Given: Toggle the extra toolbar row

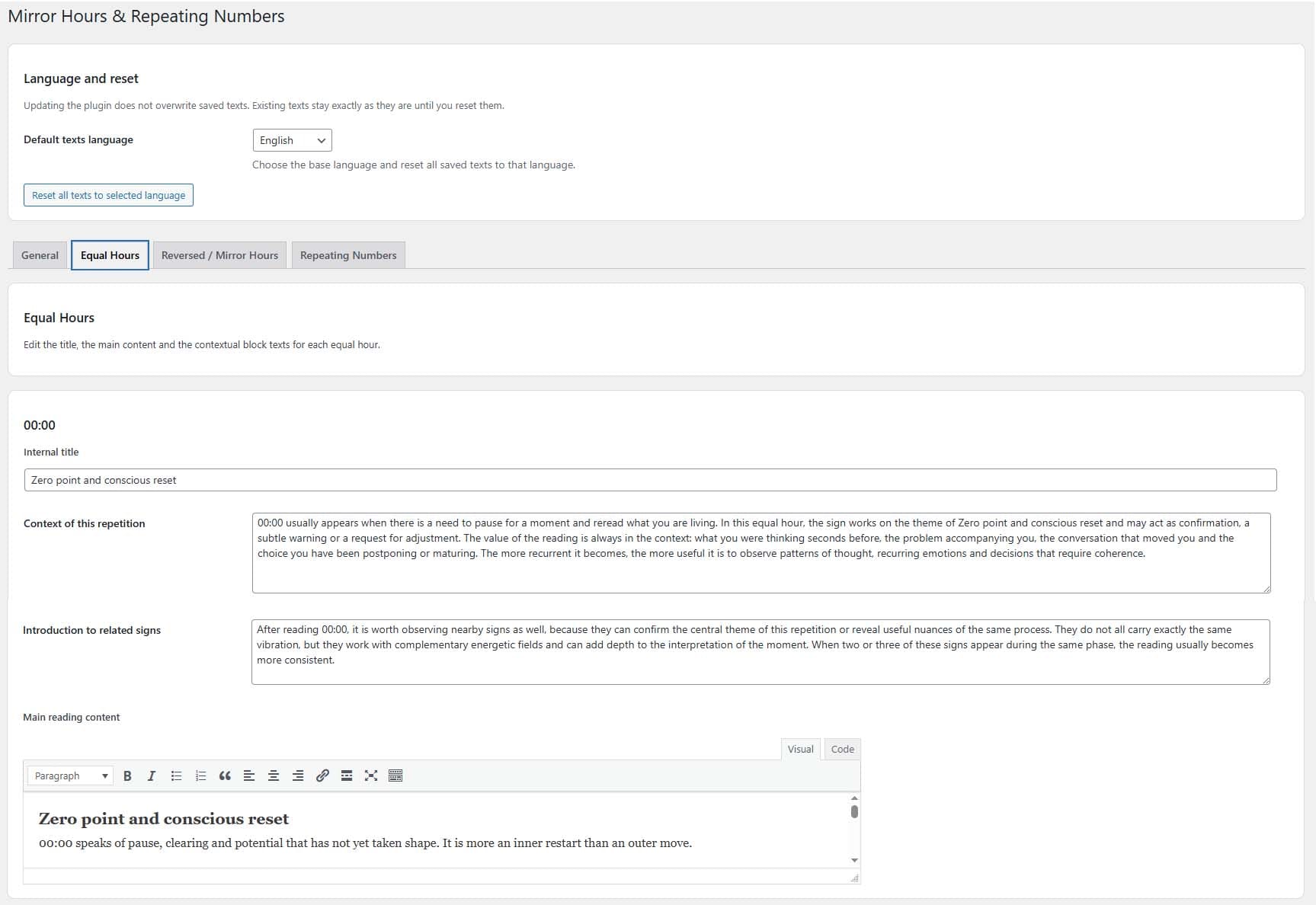Looking at the screenshot, I should (395, 775).
